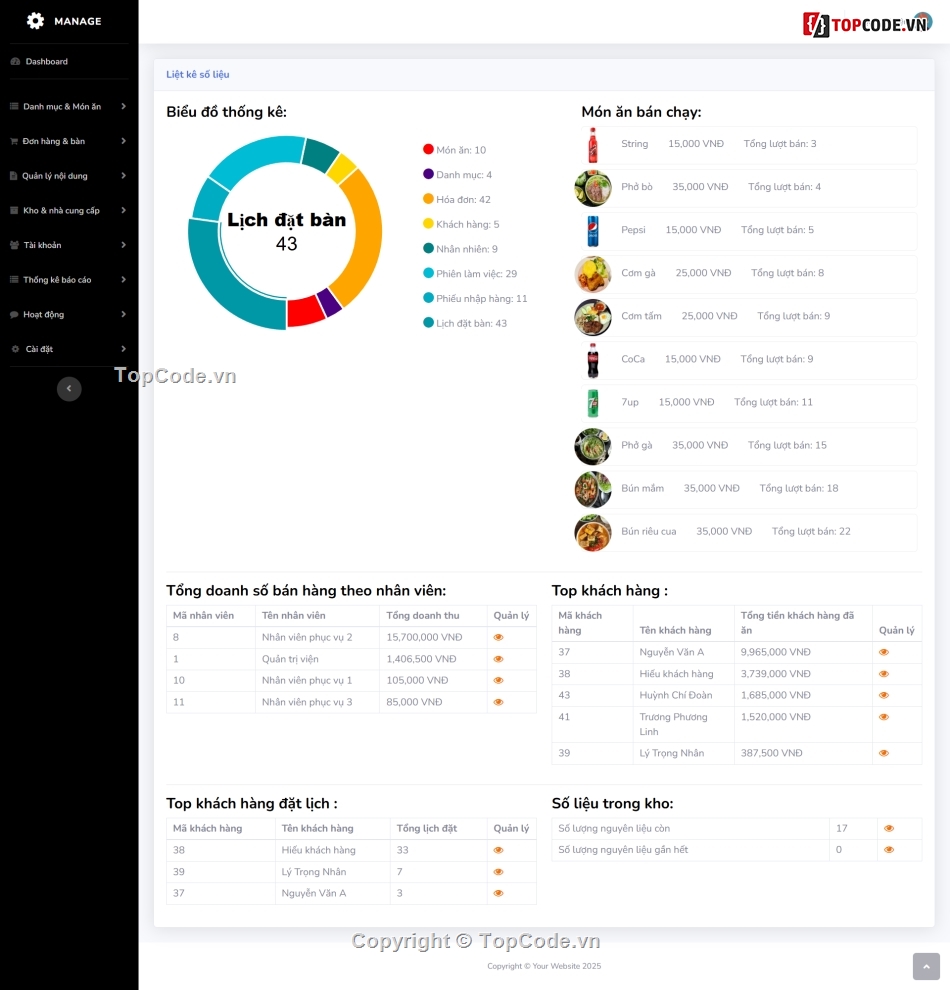This screenshot has width=950, height=990.
Task: Click the gear icon next to Cài đặt
Action: click(x=14, y=349)
